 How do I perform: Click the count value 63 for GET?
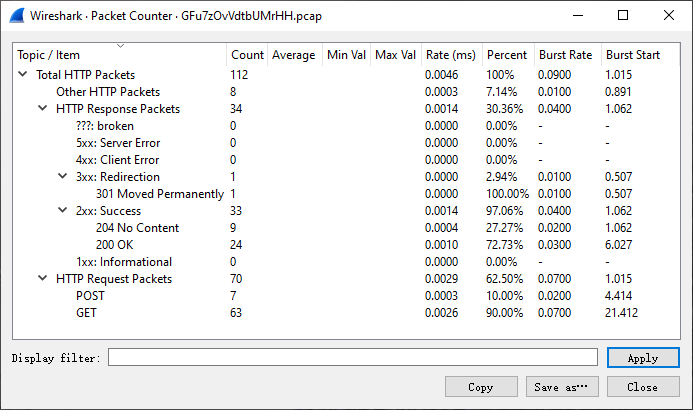[x=236, y=313]
